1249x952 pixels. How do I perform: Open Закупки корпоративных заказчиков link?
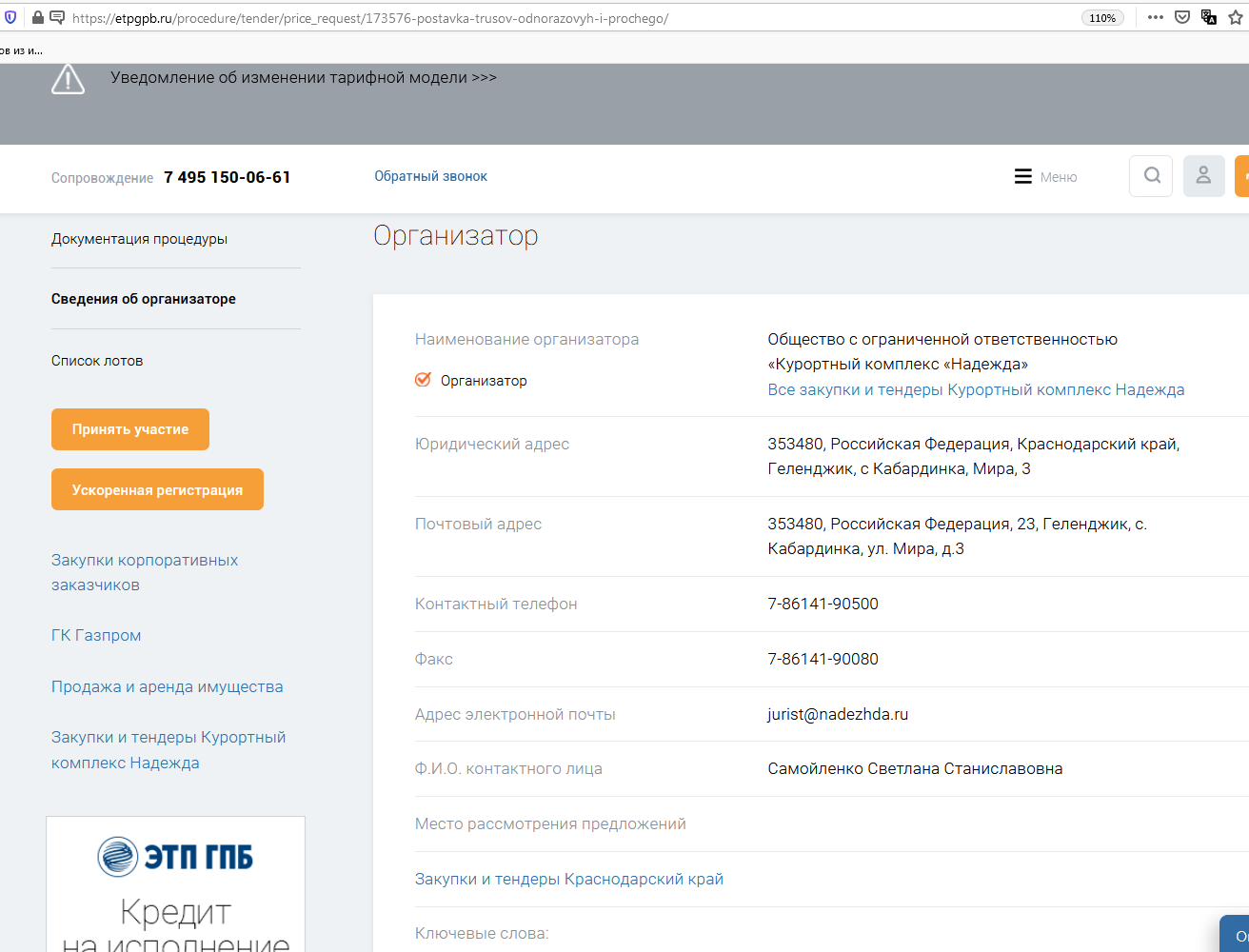click(x=145, y=572)
